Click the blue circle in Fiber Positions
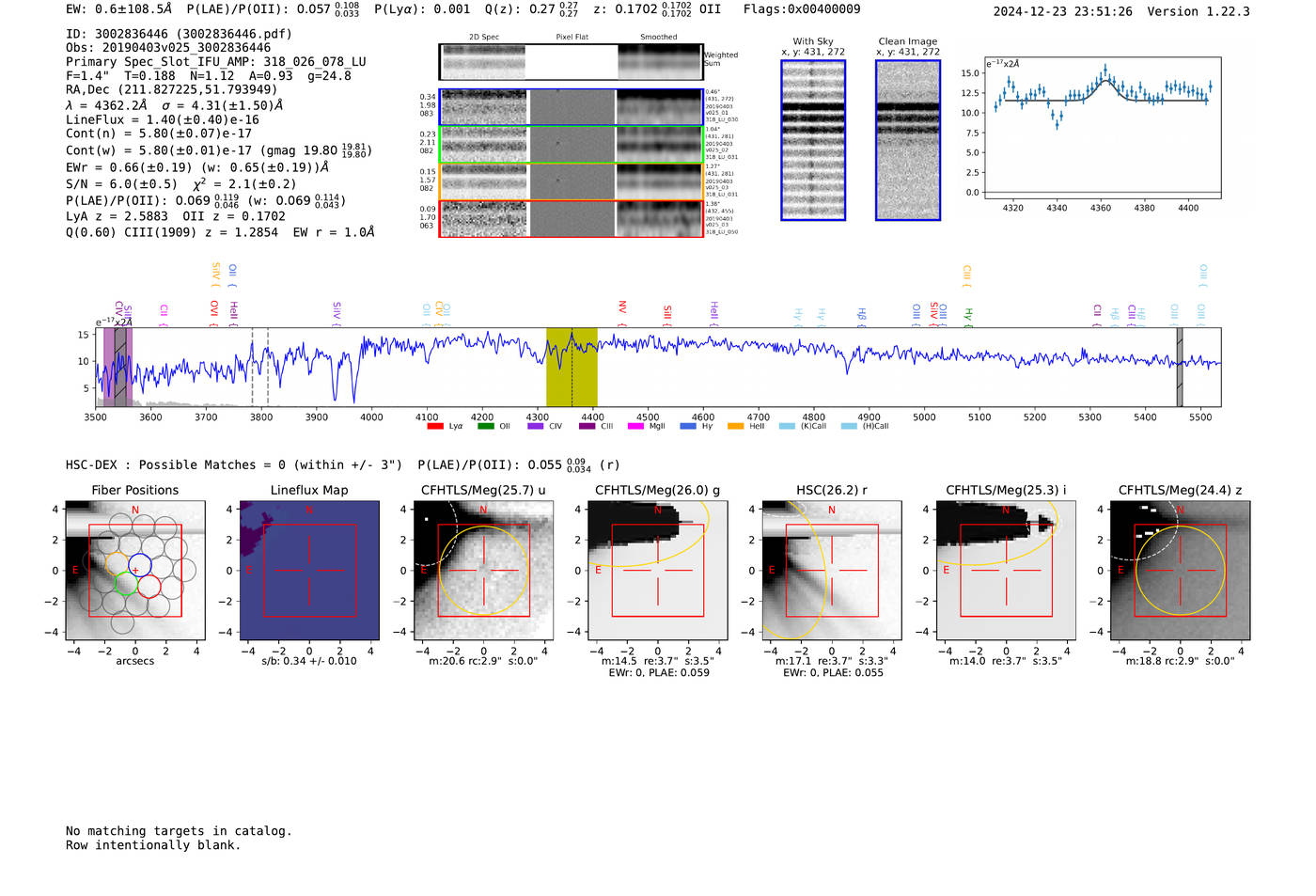This screenshot has width=1316, height=896. pyautogui.click(x=140, y=567)
